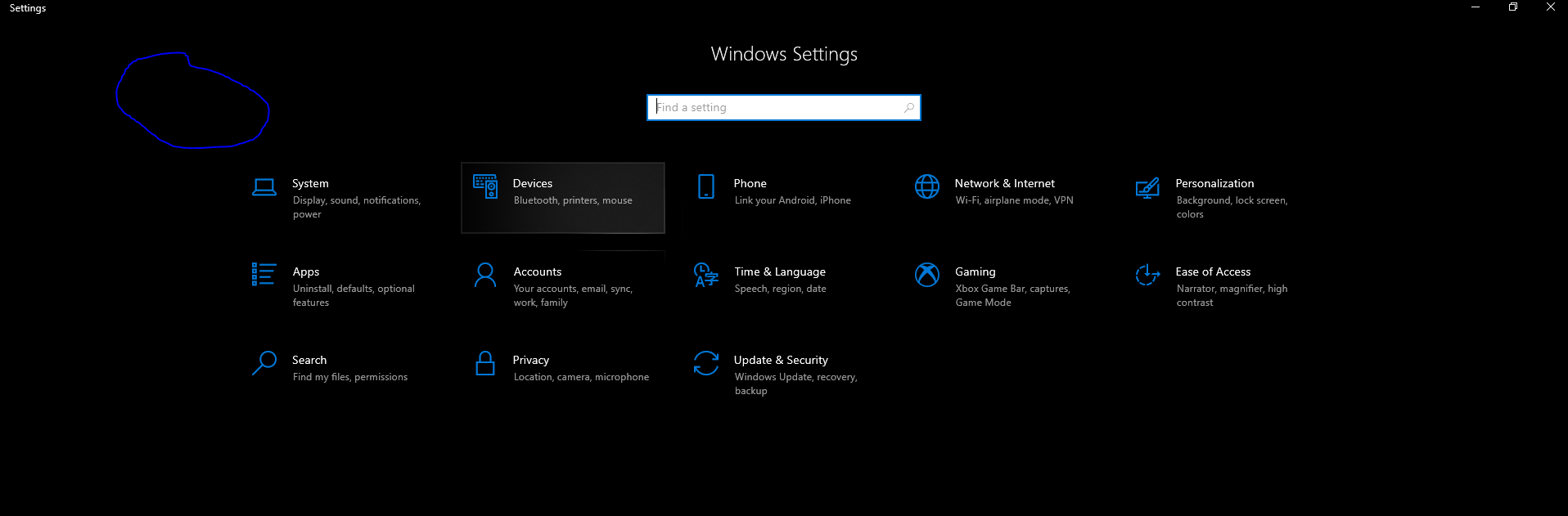Viewport: 1568px width, 516px height.
Task: Click 'Link your Android, iPhone' text
Action: [x=793, y=200]
